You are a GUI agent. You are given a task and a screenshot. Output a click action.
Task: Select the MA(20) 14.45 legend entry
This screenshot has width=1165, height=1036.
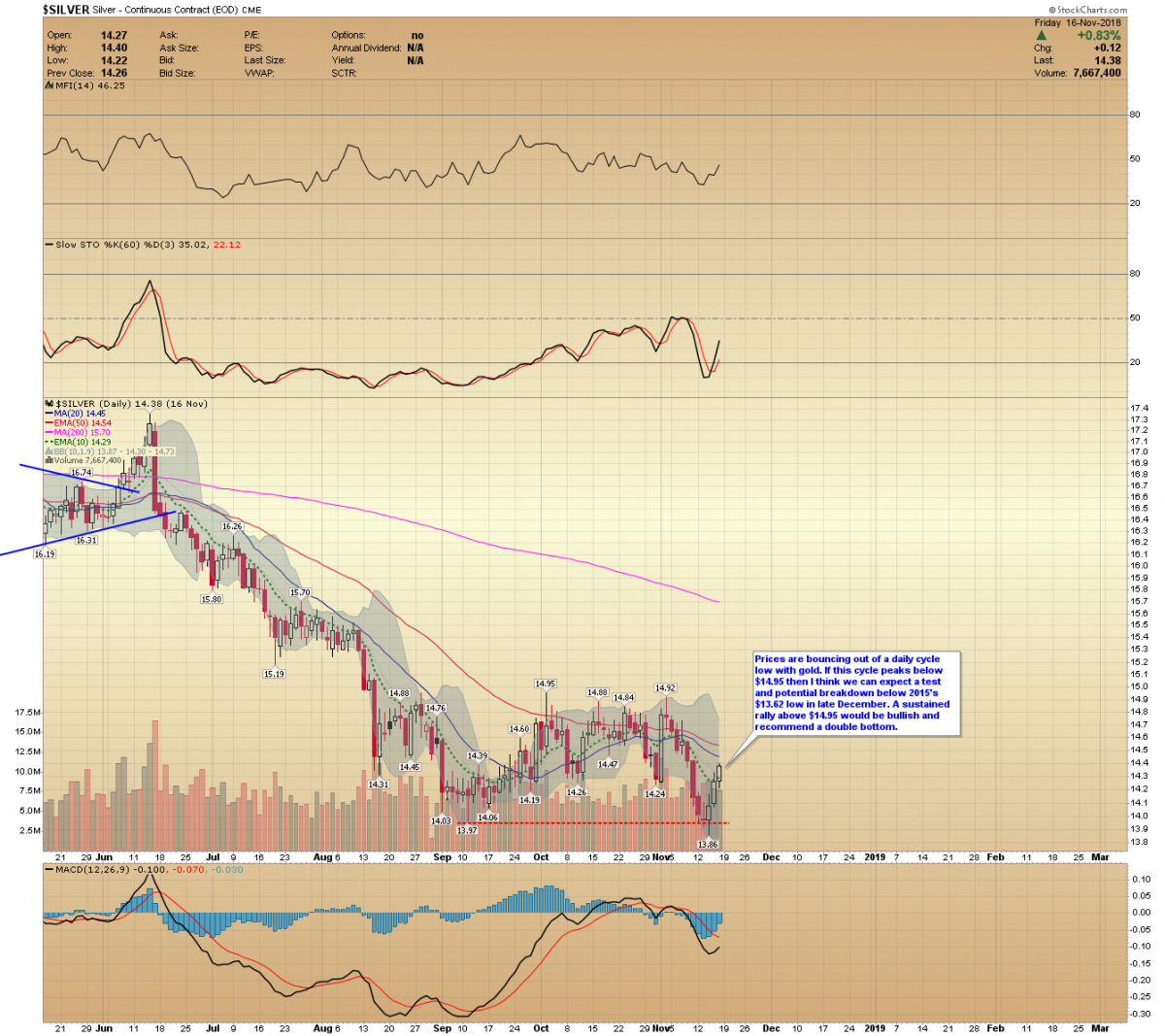click(x=76, y=414)
